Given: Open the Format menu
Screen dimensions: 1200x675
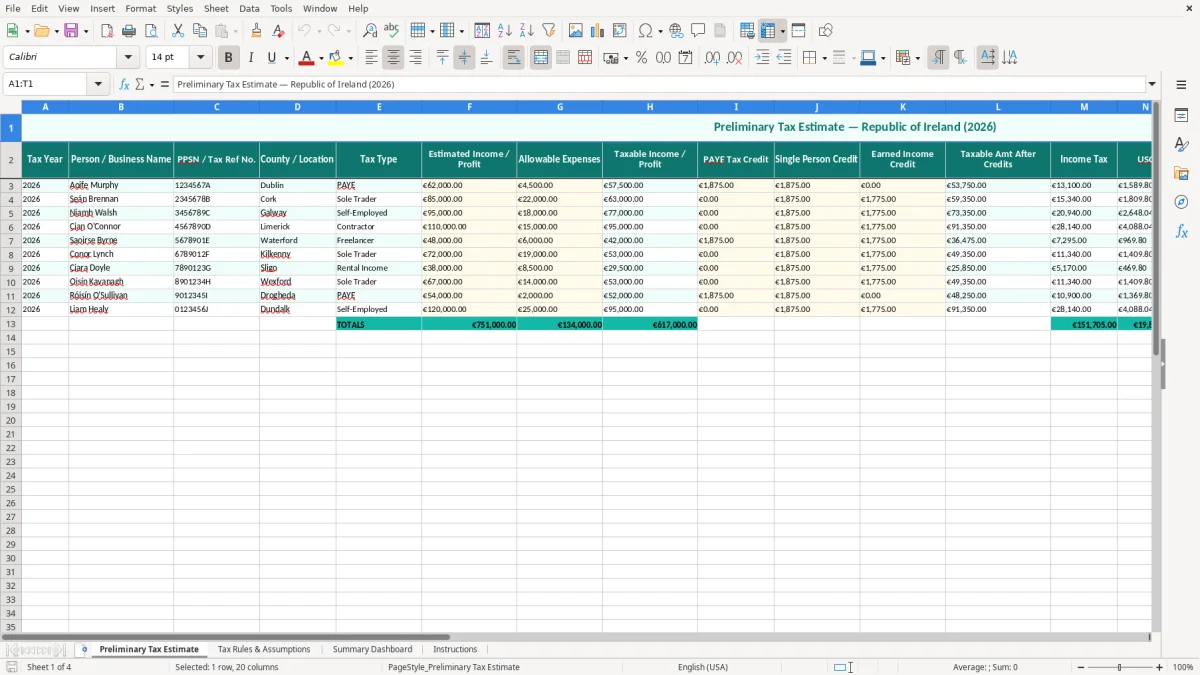Looking at the screenshot, I should [x=140, y=8].
